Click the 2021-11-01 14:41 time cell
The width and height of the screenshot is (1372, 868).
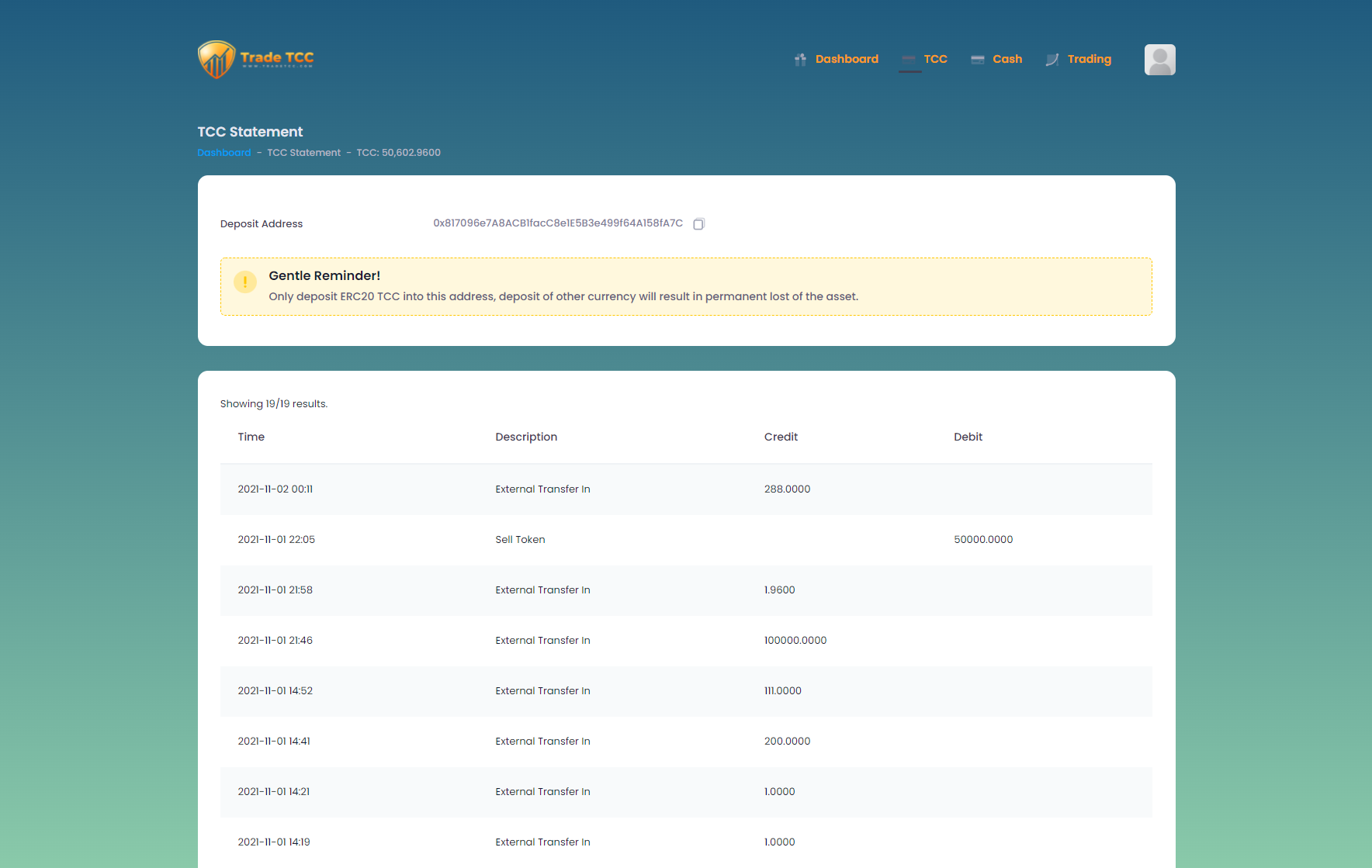[x=274, y=742]
